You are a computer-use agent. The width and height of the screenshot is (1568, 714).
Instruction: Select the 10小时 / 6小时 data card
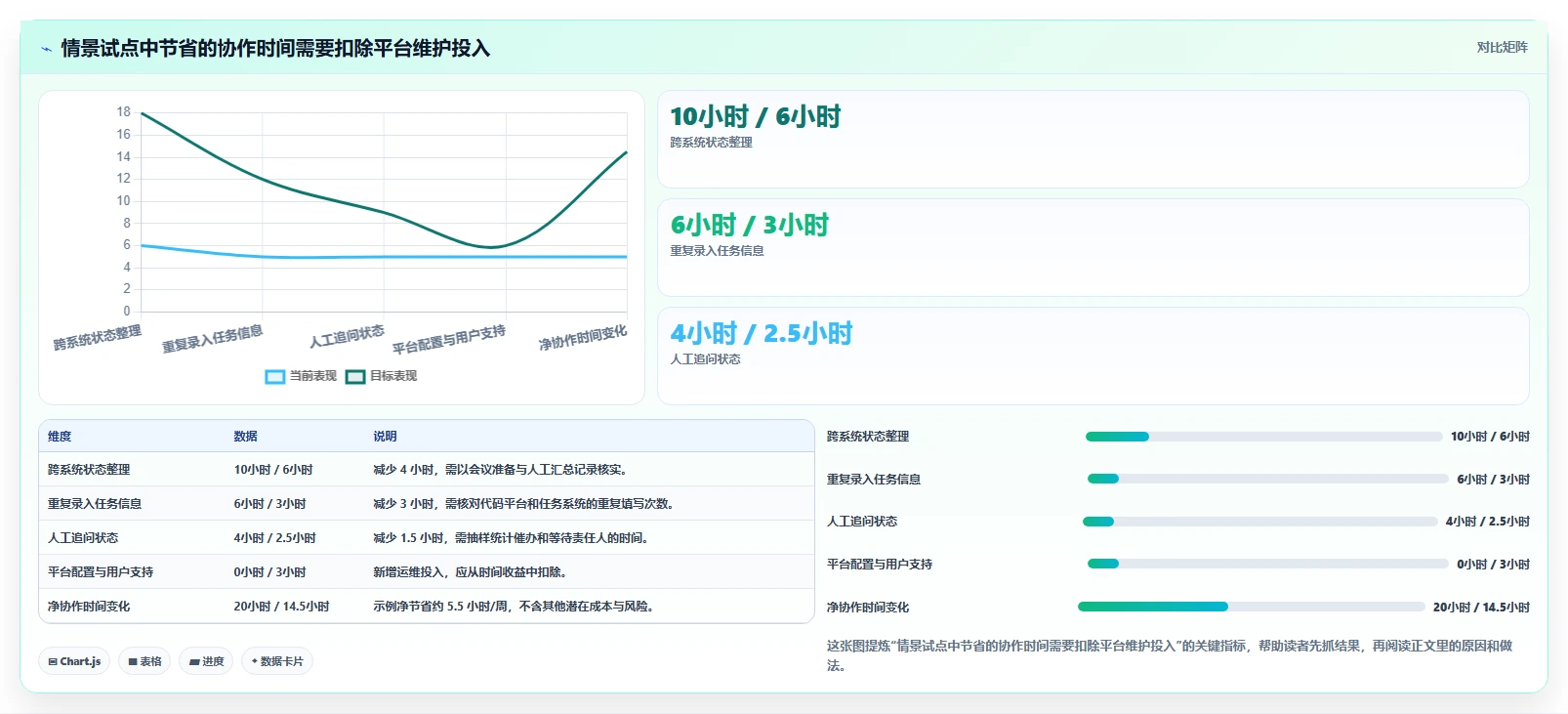pyautogui.click(x=1093, y=139)
